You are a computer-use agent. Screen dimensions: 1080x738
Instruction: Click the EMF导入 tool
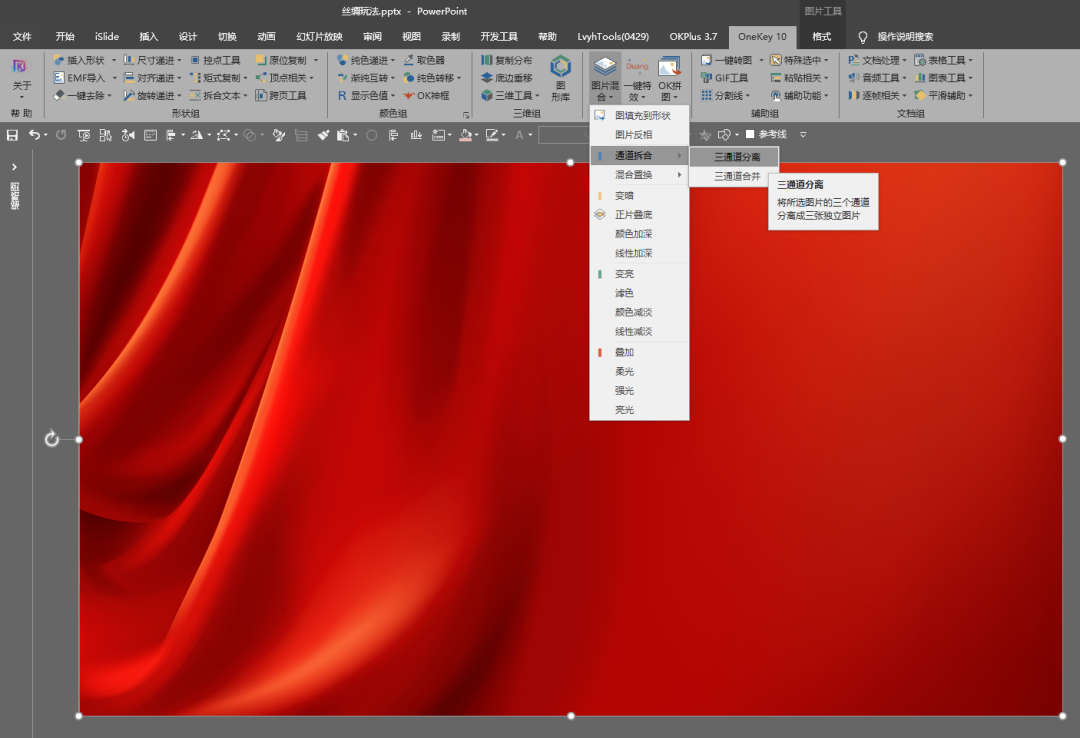(80, 78)
